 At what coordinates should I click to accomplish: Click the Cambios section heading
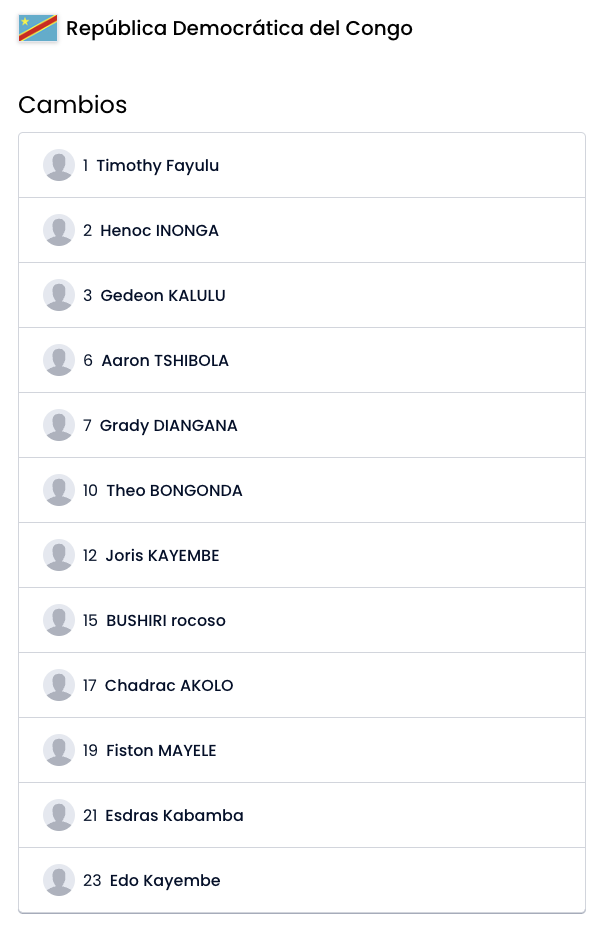[x=72, y=105]
